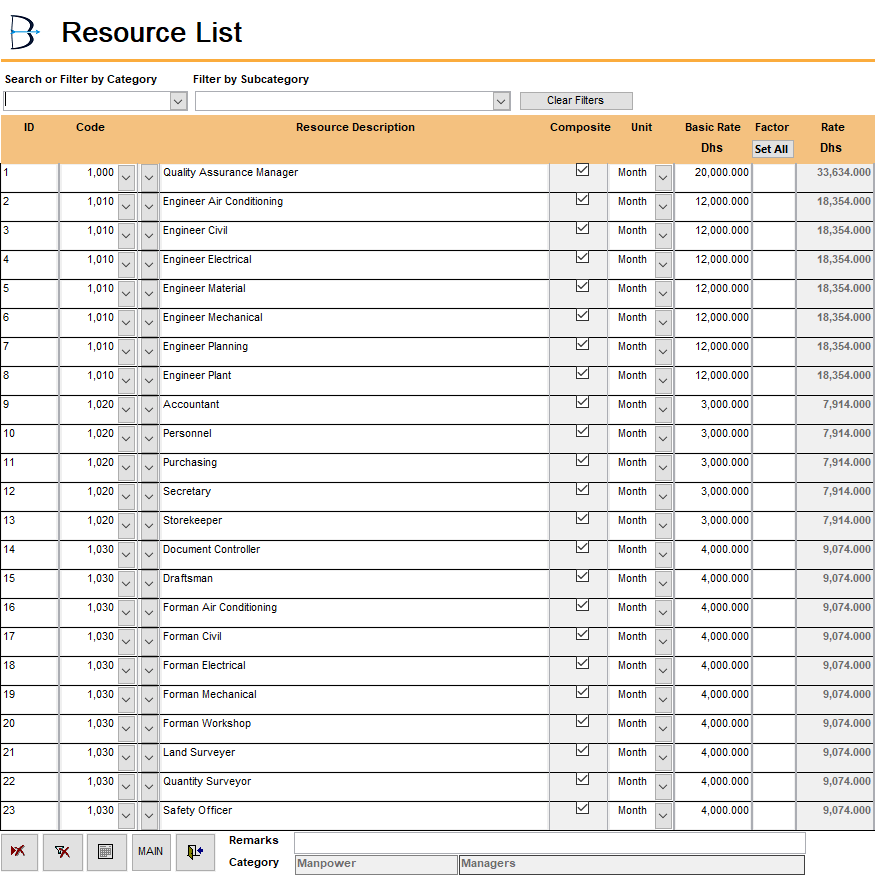
Task: Toggle Composite checkbox for Forman Electrical
Action: coord(582,663)
